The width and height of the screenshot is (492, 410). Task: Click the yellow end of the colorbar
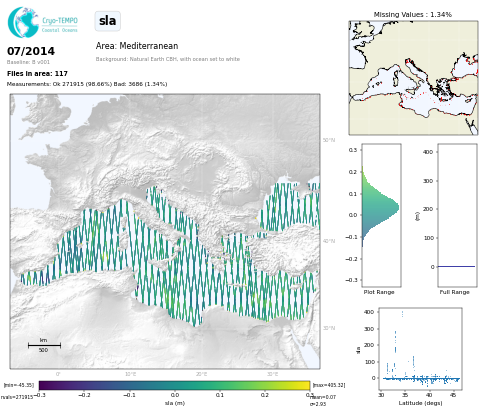pos(305,386)
